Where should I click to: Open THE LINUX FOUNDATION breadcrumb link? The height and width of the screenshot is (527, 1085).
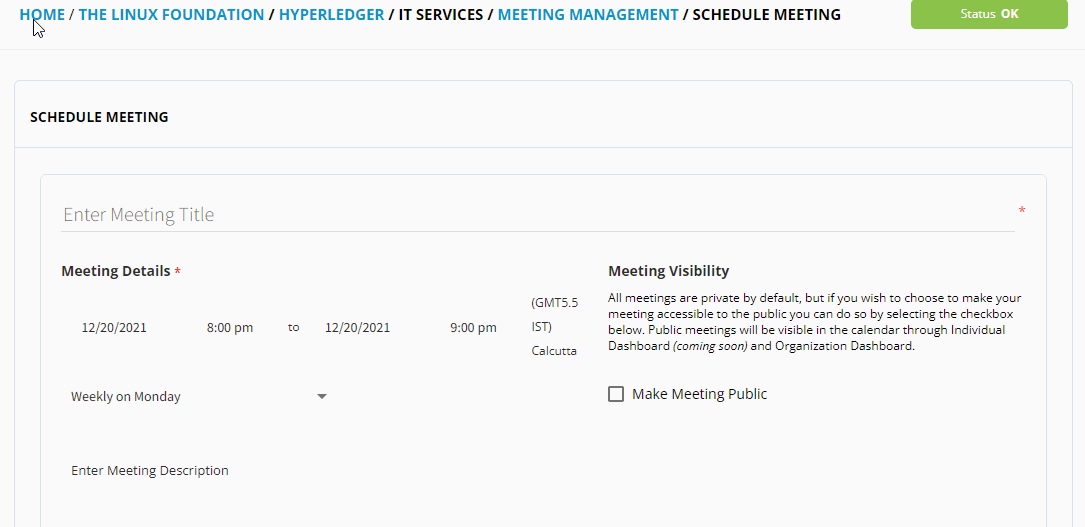pyautogui.click(x=172, y=15)
